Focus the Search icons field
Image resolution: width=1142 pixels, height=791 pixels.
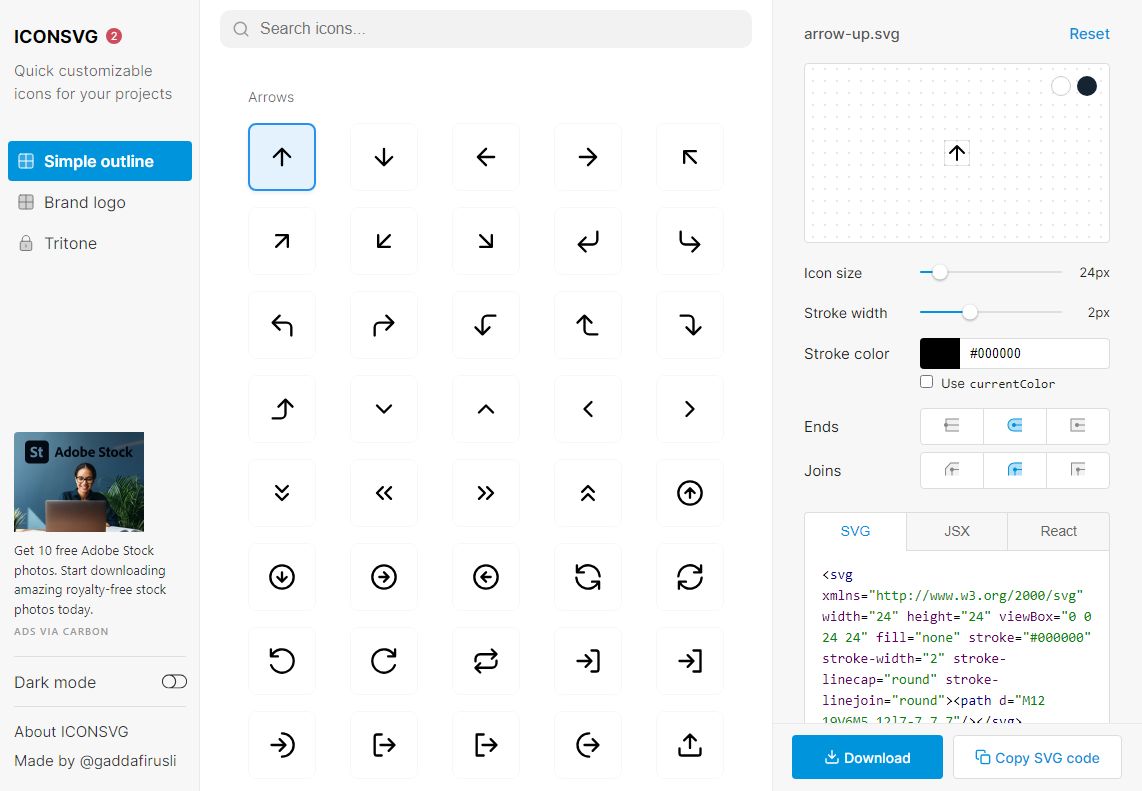point(486,28)
